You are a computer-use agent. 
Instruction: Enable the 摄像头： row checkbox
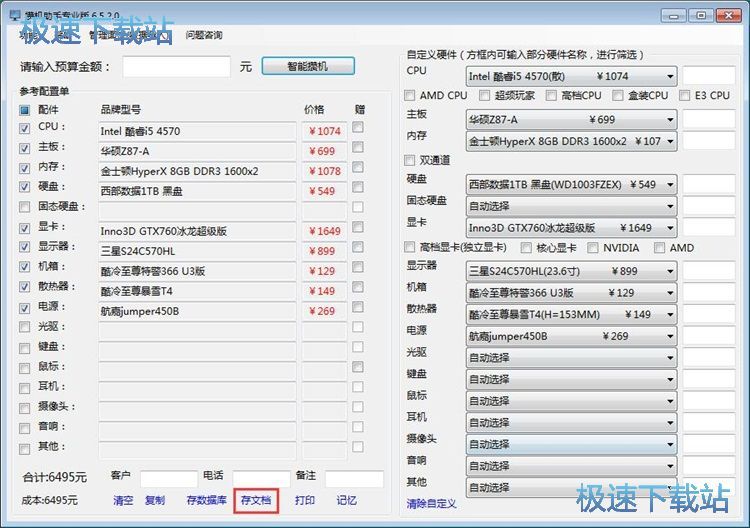(24, 408)
